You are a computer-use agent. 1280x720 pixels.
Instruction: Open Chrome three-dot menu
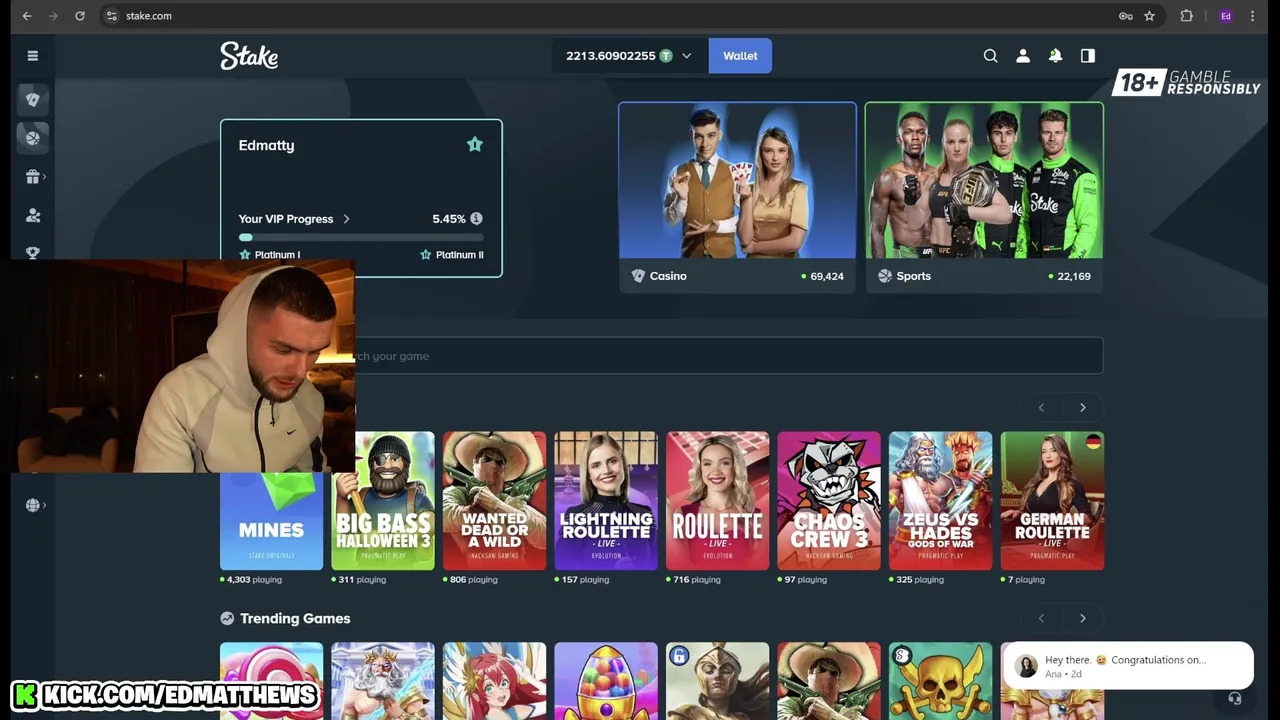[x=1252, y=16]
